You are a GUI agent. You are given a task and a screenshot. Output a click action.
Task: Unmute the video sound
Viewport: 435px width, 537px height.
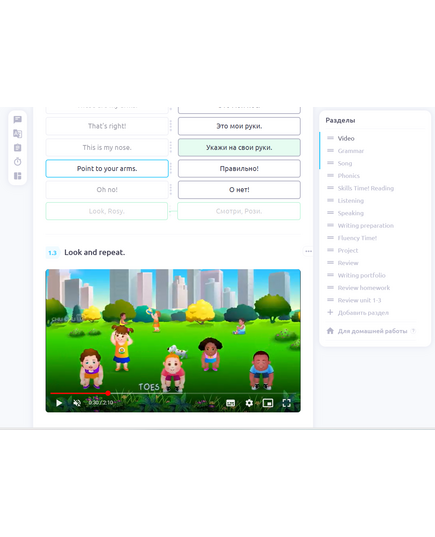[x=77, y=403]
